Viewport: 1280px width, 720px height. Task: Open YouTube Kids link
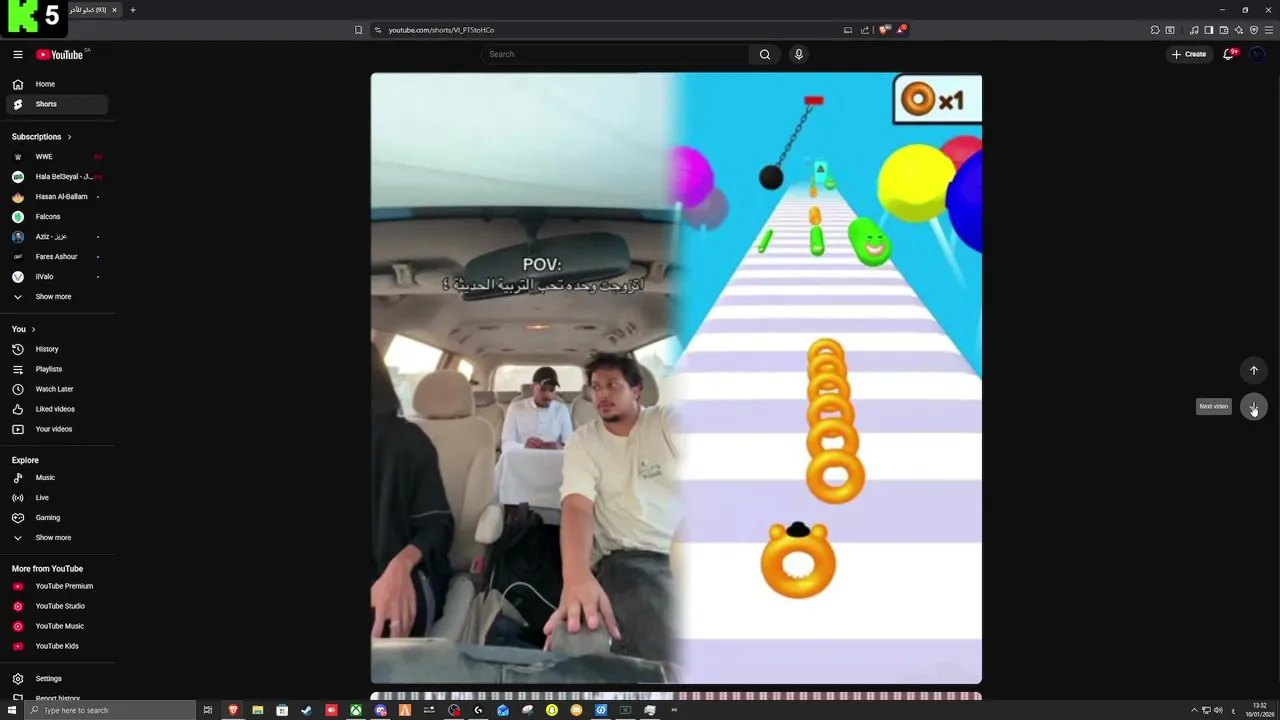57,646
